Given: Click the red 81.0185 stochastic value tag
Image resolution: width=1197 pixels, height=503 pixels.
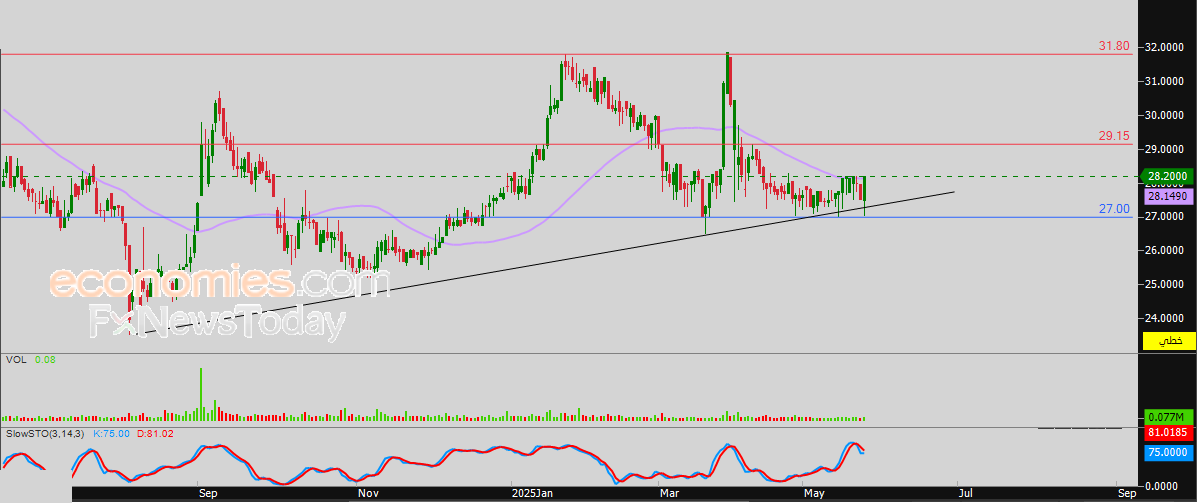Looking at the screenshot, I should [x=1169, y=433].
